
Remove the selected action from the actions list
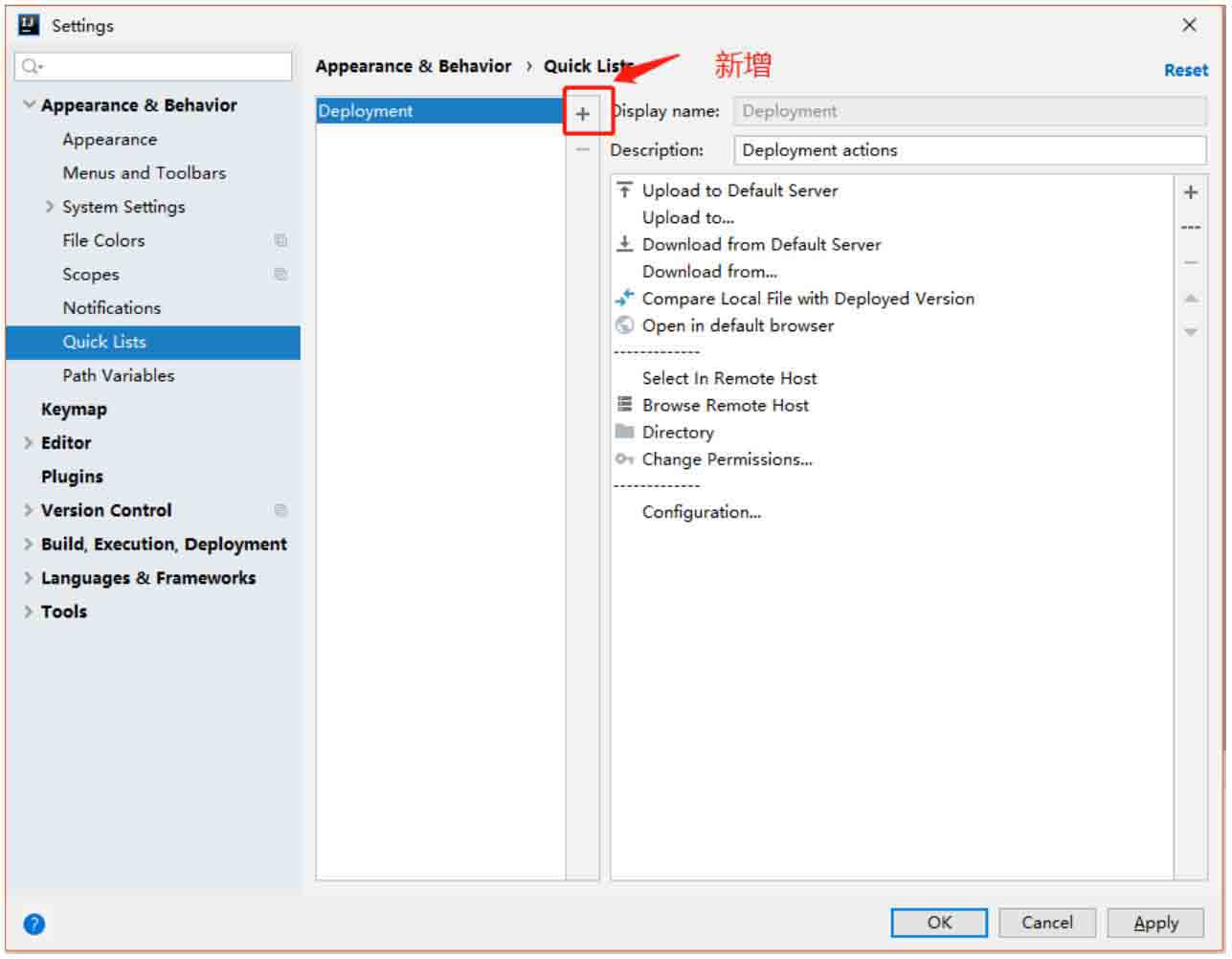[x=1191, y=262]
